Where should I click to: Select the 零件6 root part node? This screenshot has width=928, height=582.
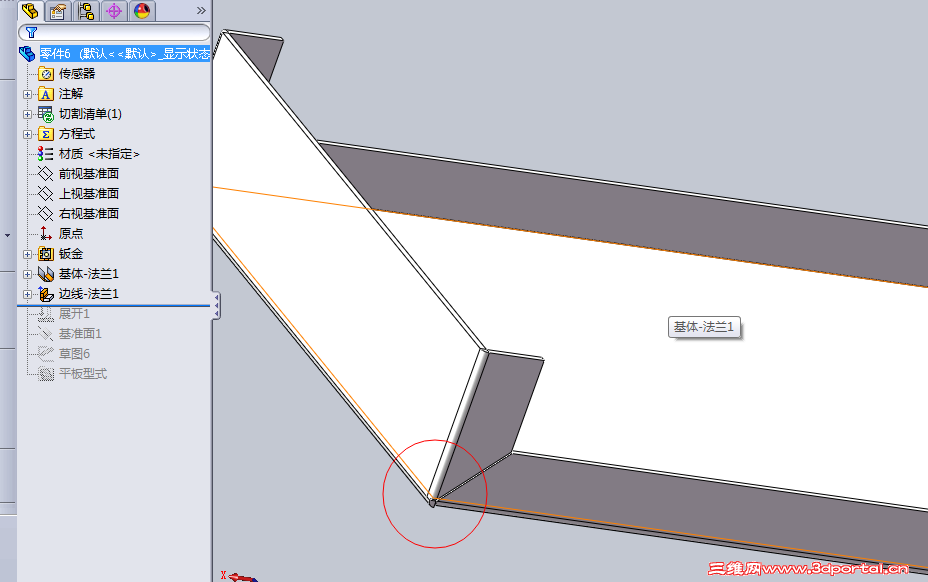pos(124,54)
